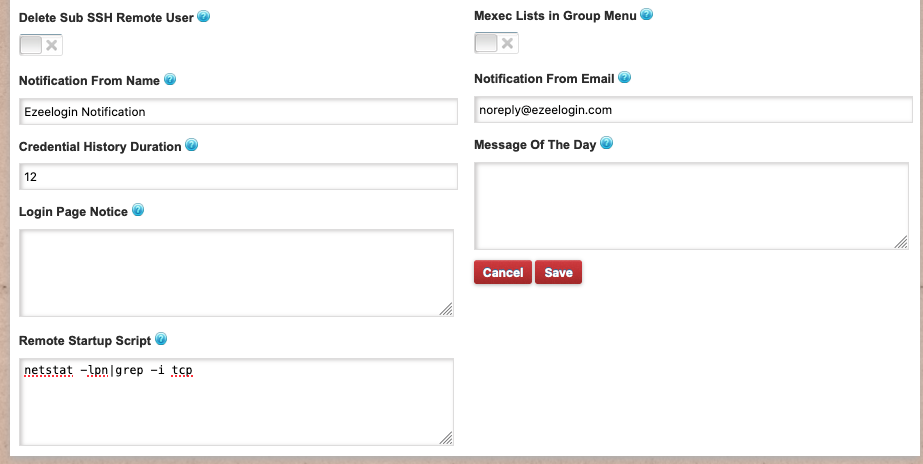
Task: Click help icon beside Login Page Notice
Action: pyautogui.click(x=138, y=210)
